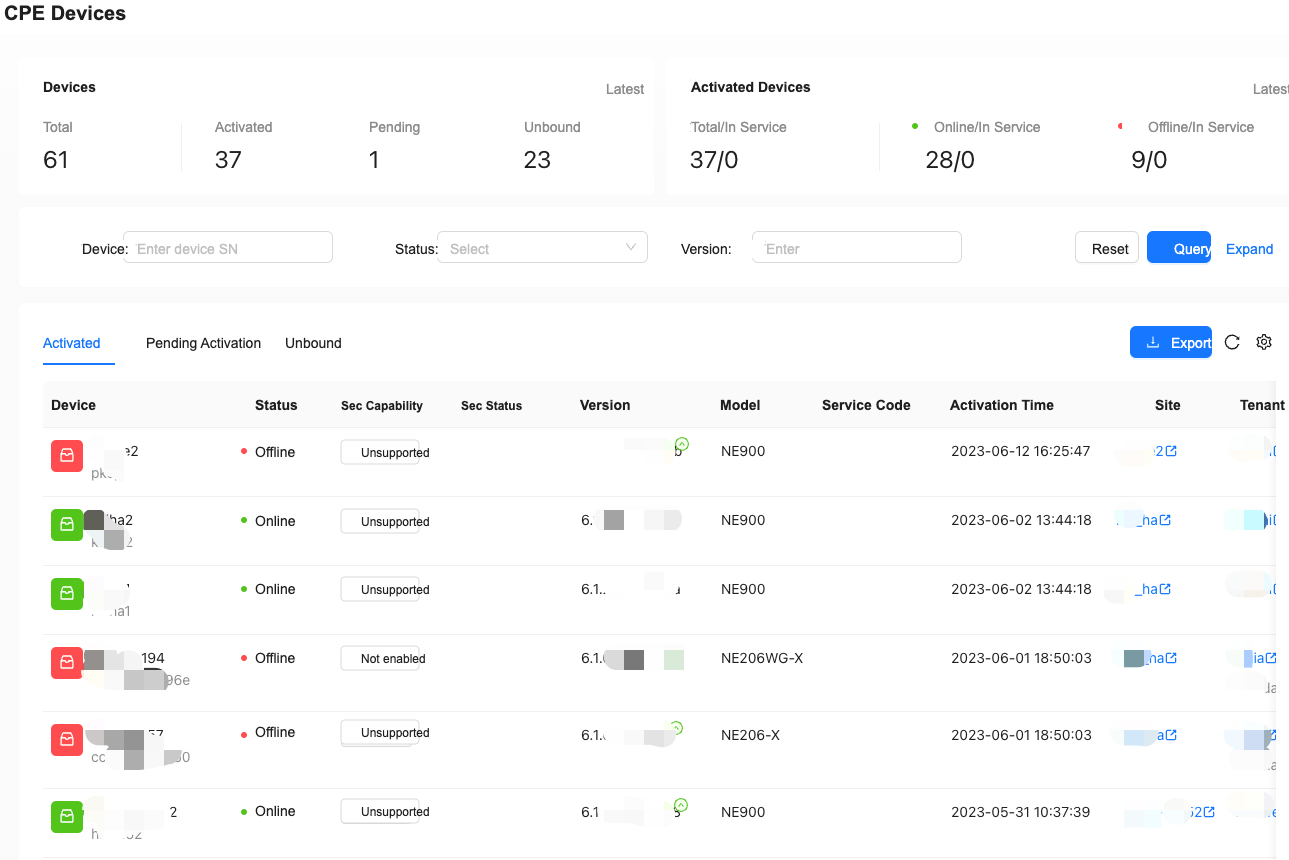Viewport: 1289px width, 860px height.
Task: Click red device icon of NE206WG-X row
Action: 67,662
